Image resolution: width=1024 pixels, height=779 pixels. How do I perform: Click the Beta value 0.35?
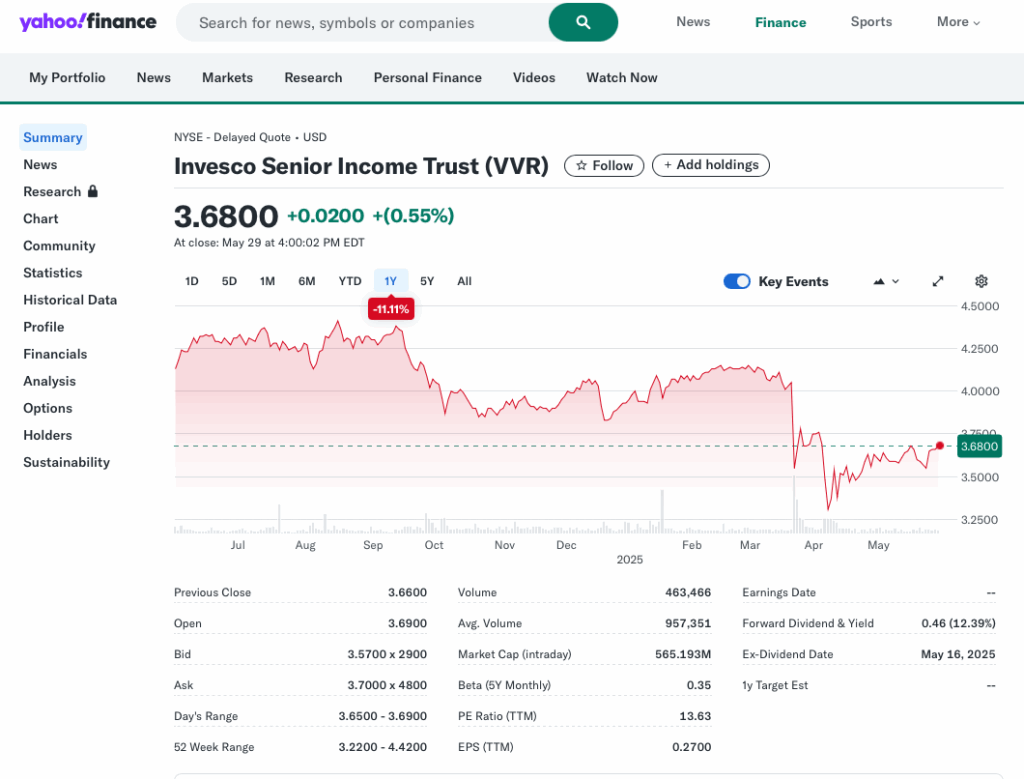pos(699,685)
